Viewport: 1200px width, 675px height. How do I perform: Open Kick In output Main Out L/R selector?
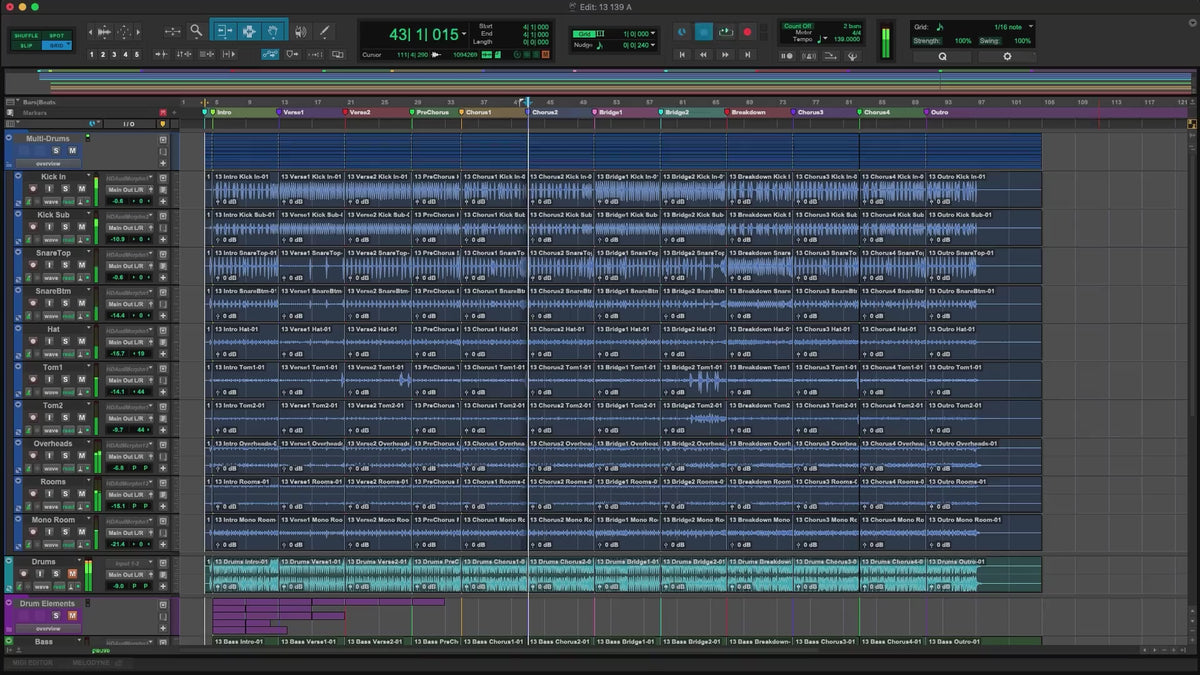127,189
